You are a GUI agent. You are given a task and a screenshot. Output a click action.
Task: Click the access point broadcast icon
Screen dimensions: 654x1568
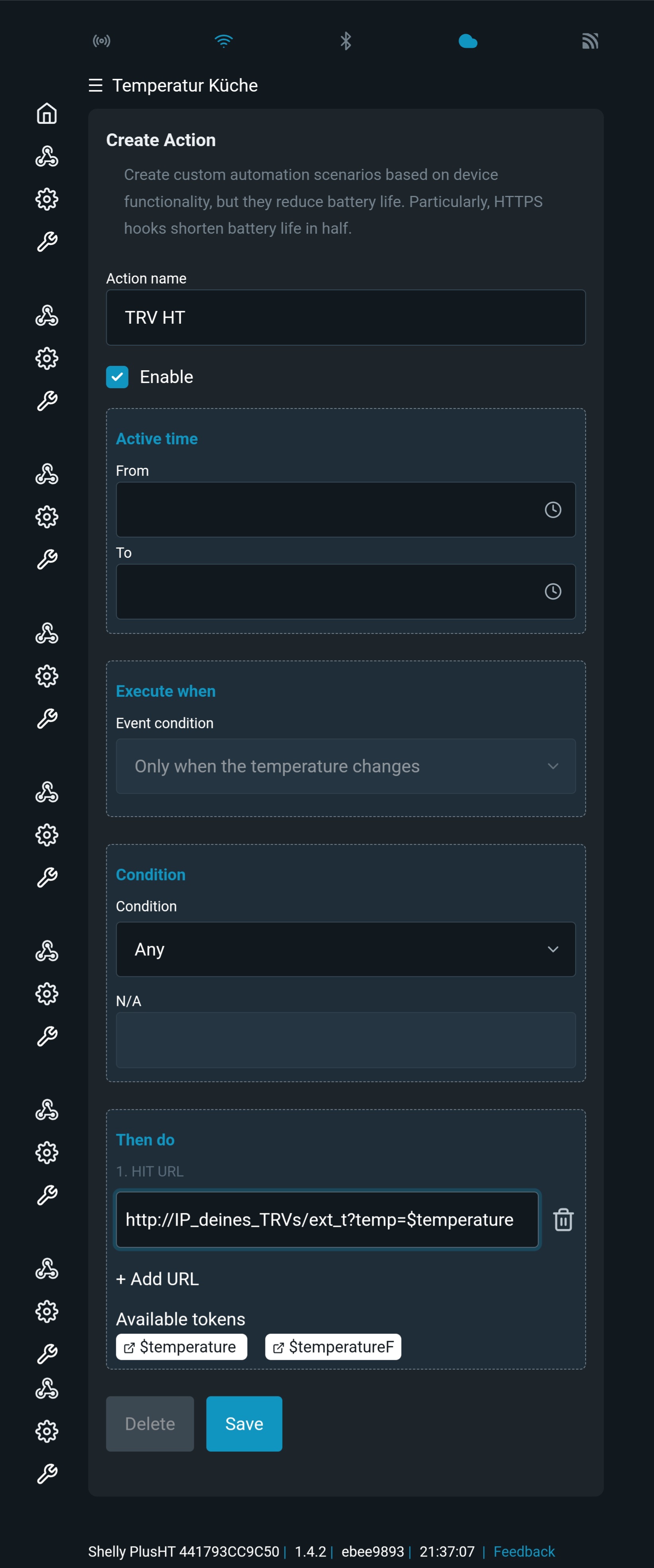[102, 41]
